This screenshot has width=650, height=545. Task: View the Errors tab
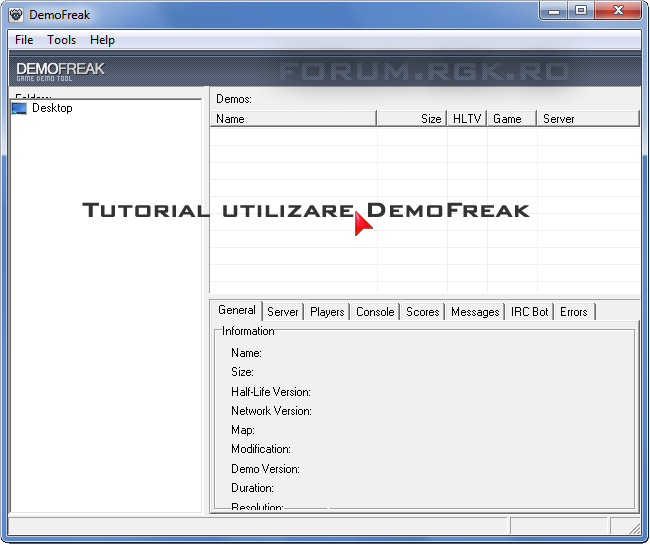point(574,312)
